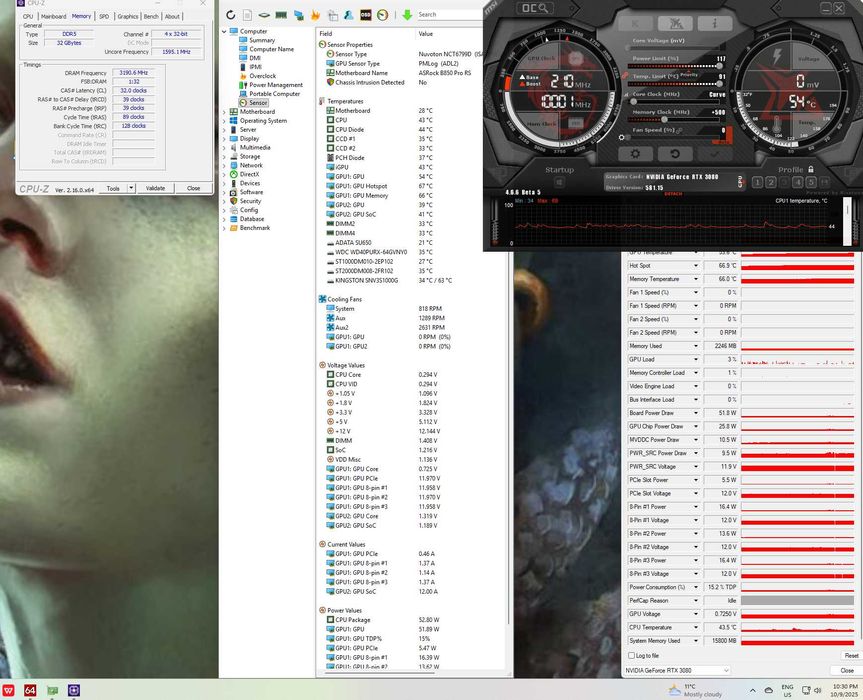Click the red 64 AIDA64 taskbar icon
This screenshot has width=863, height=700.
coord(30,690)
